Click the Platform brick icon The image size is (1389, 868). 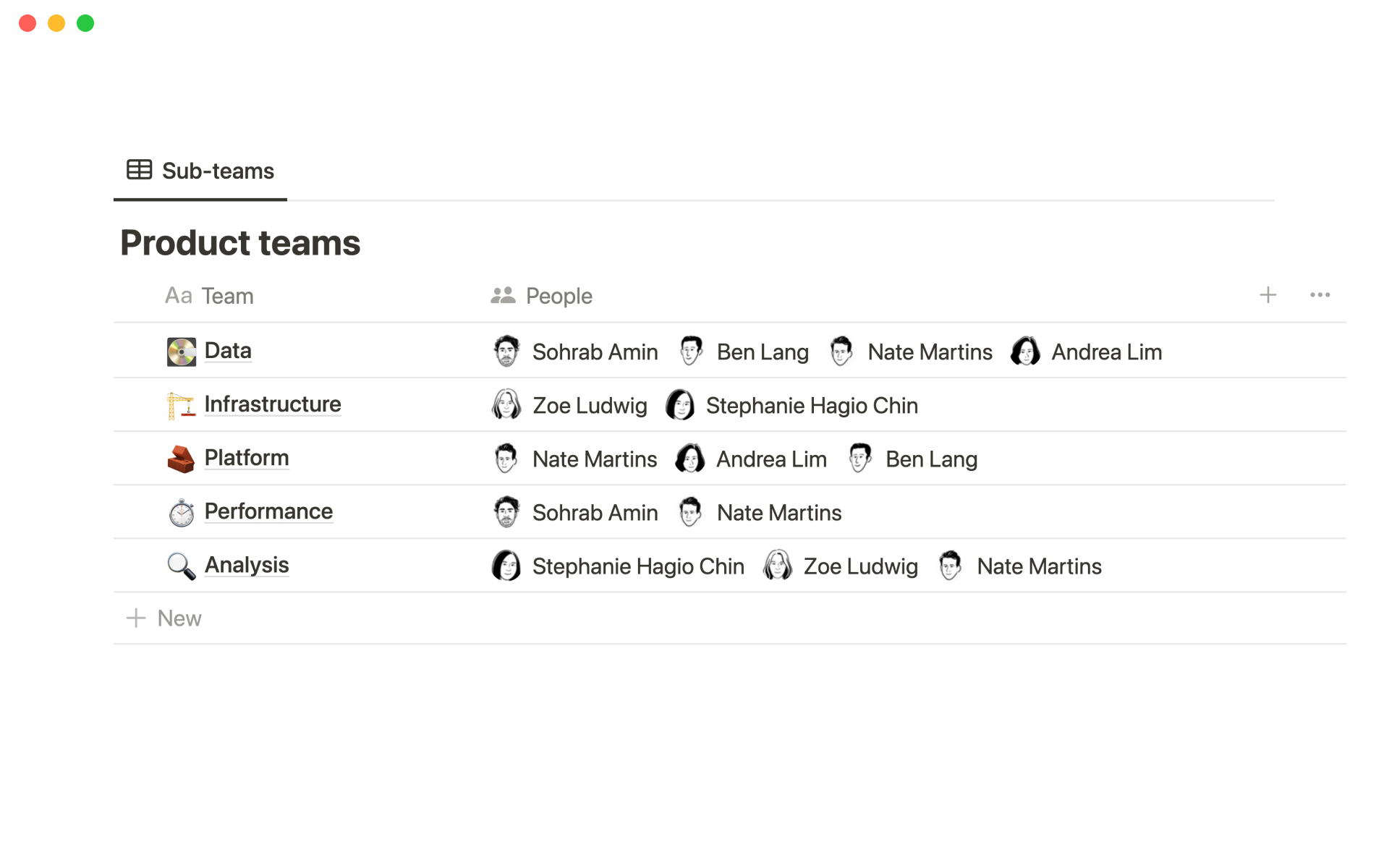coord(181,459)
